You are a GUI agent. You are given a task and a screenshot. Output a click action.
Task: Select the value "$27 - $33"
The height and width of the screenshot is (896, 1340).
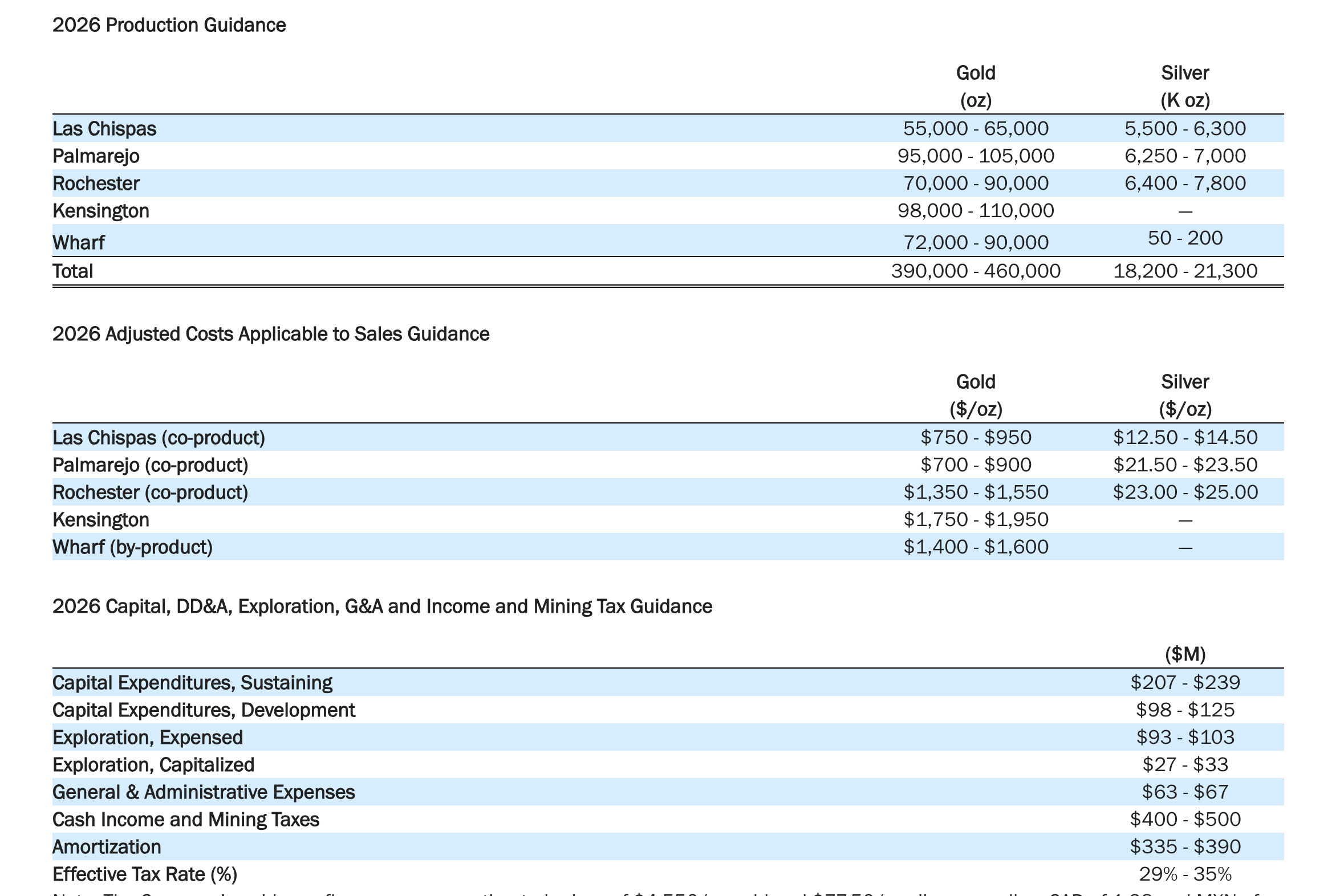(1185, 765)
